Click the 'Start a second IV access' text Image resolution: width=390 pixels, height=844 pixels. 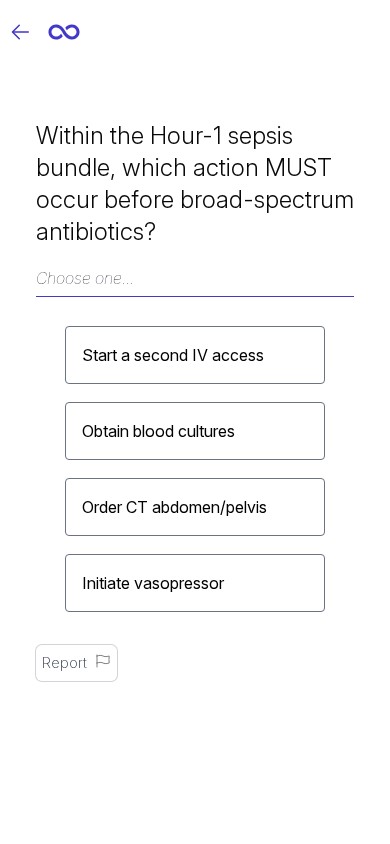pos(173,355)
